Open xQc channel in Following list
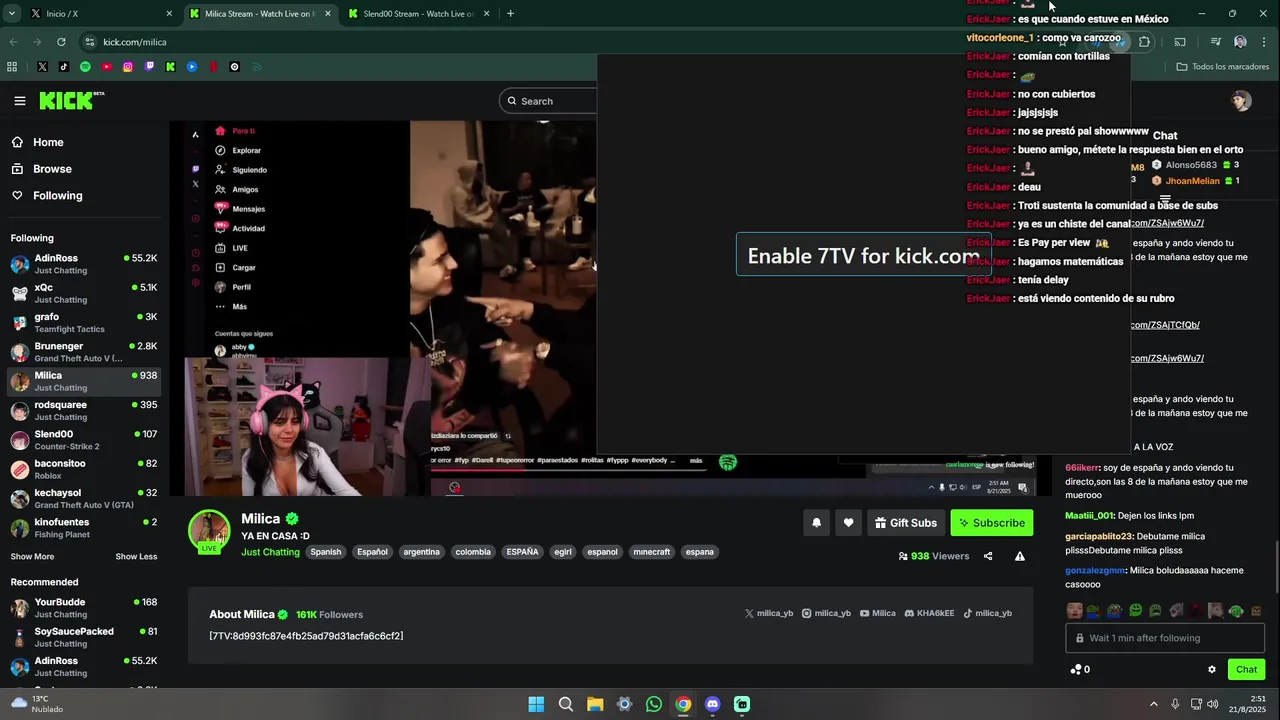 tap(84, 293)
